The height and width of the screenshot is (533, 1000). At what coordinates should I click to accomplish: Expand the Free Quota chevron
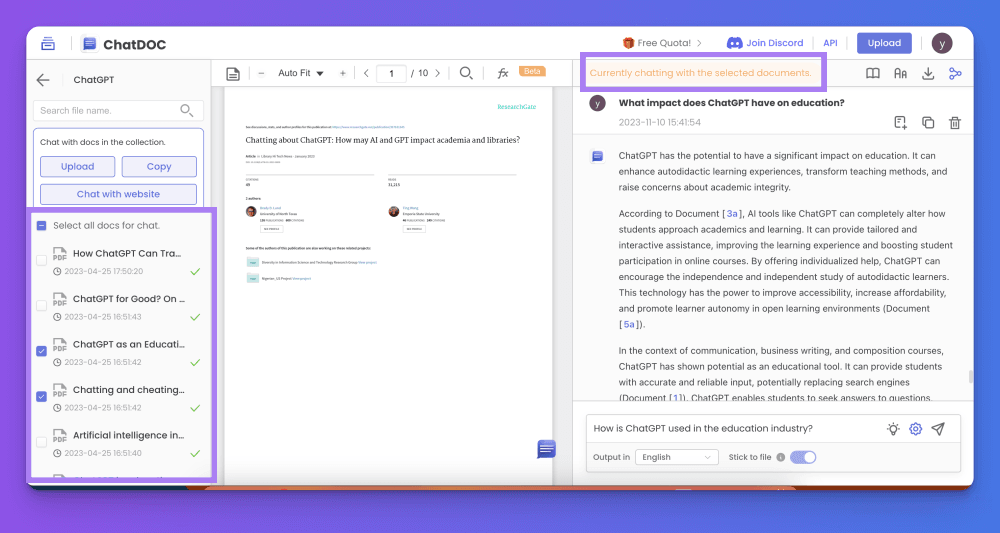(x=700, y=43)
